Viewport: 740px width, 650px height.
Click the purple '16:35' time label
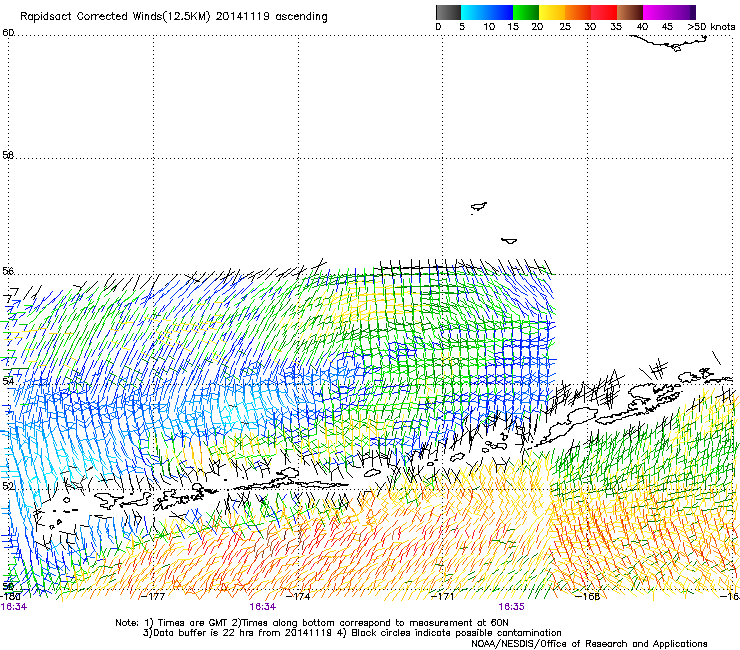click(x=512, y=607)
